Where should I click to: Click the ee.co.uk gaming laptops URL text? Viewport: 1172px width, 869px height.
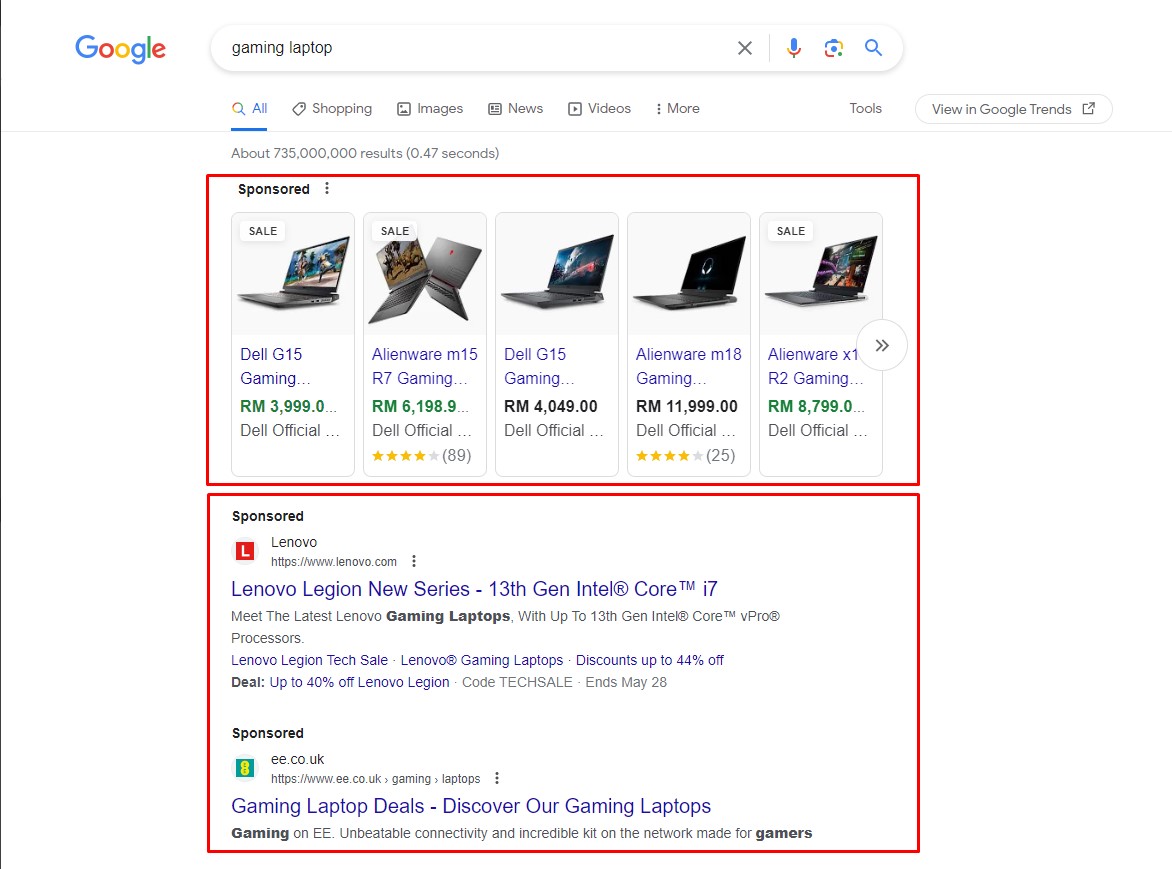pos(376,779)
